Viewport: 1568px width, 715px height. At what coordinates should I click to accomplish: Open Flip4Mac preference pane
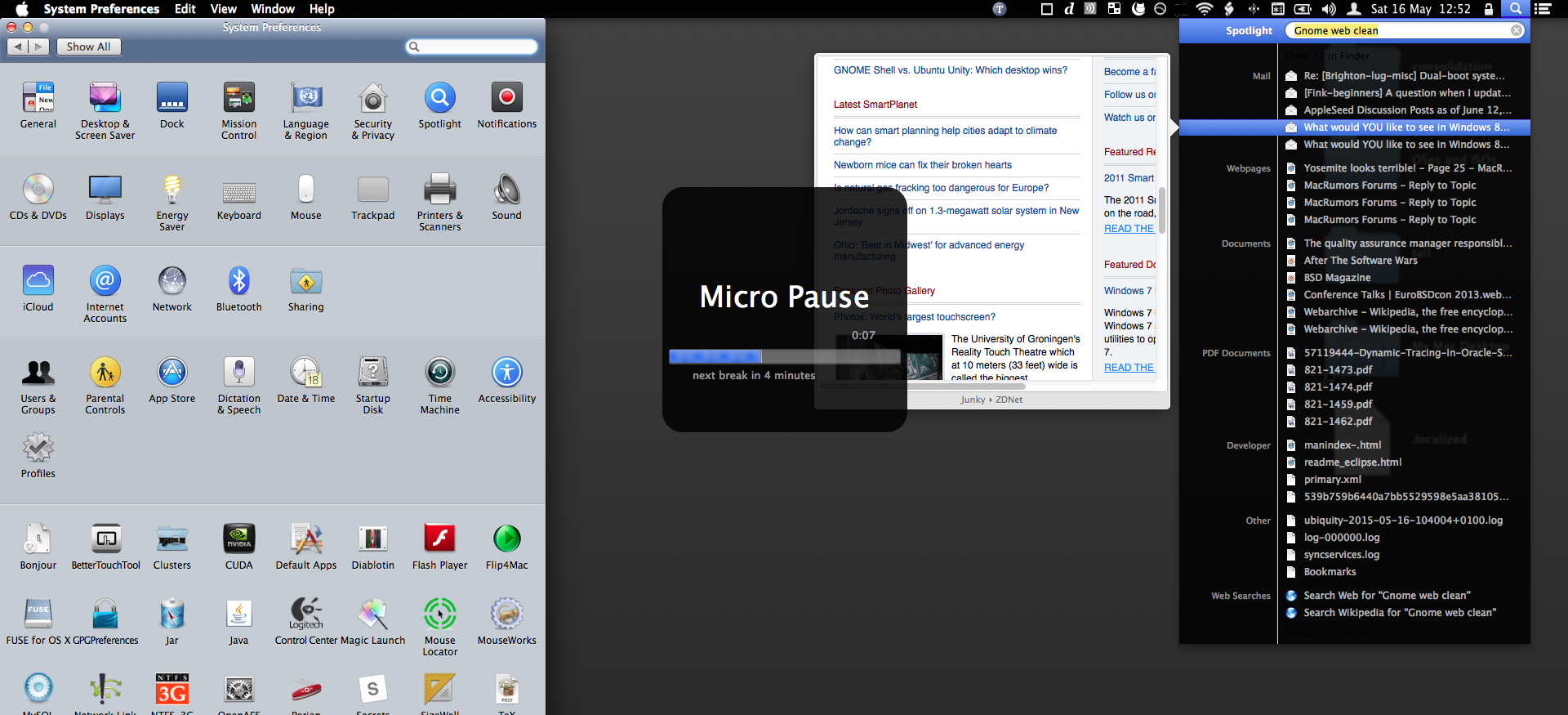pos(507,547)
